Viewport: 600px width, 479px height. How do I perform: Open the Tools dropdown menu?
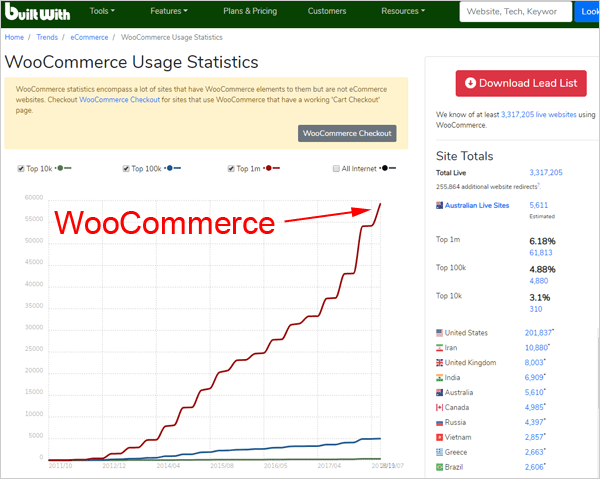click(102, 11)
